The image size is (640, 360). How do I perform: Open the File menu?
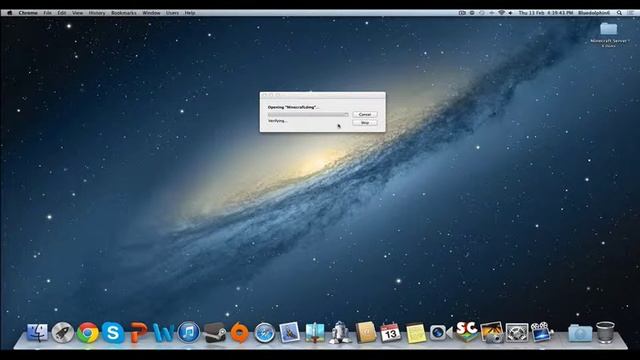click(47, 13)
